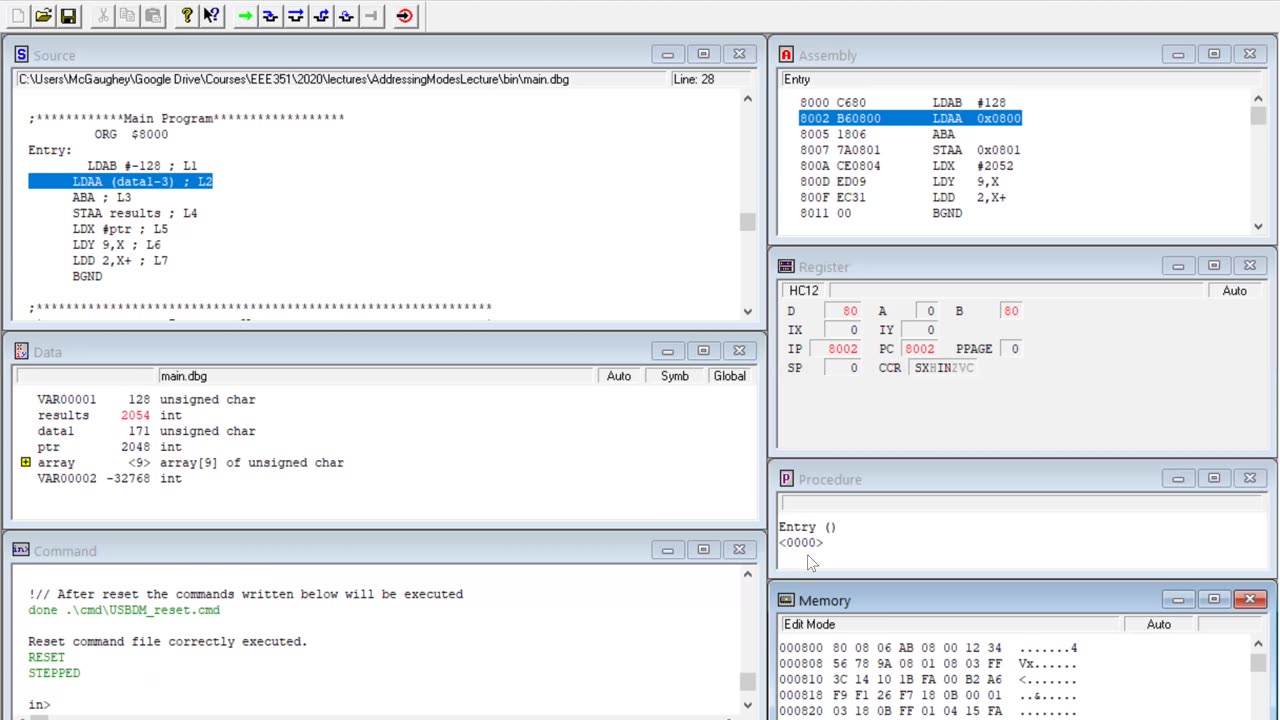Select highlighted source line LDAA (data1-3)
1280x720 pixels.
tap(120, 182)
